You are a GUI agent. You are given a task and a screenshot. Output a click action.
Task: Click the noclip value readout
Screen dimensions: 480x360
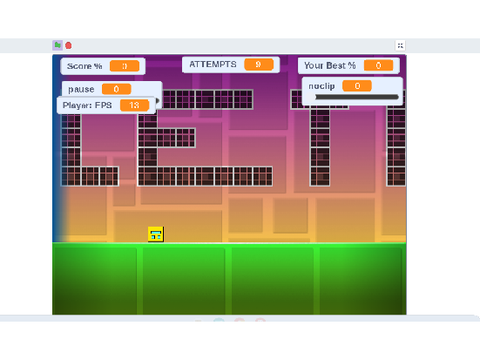tap(357, 86)
